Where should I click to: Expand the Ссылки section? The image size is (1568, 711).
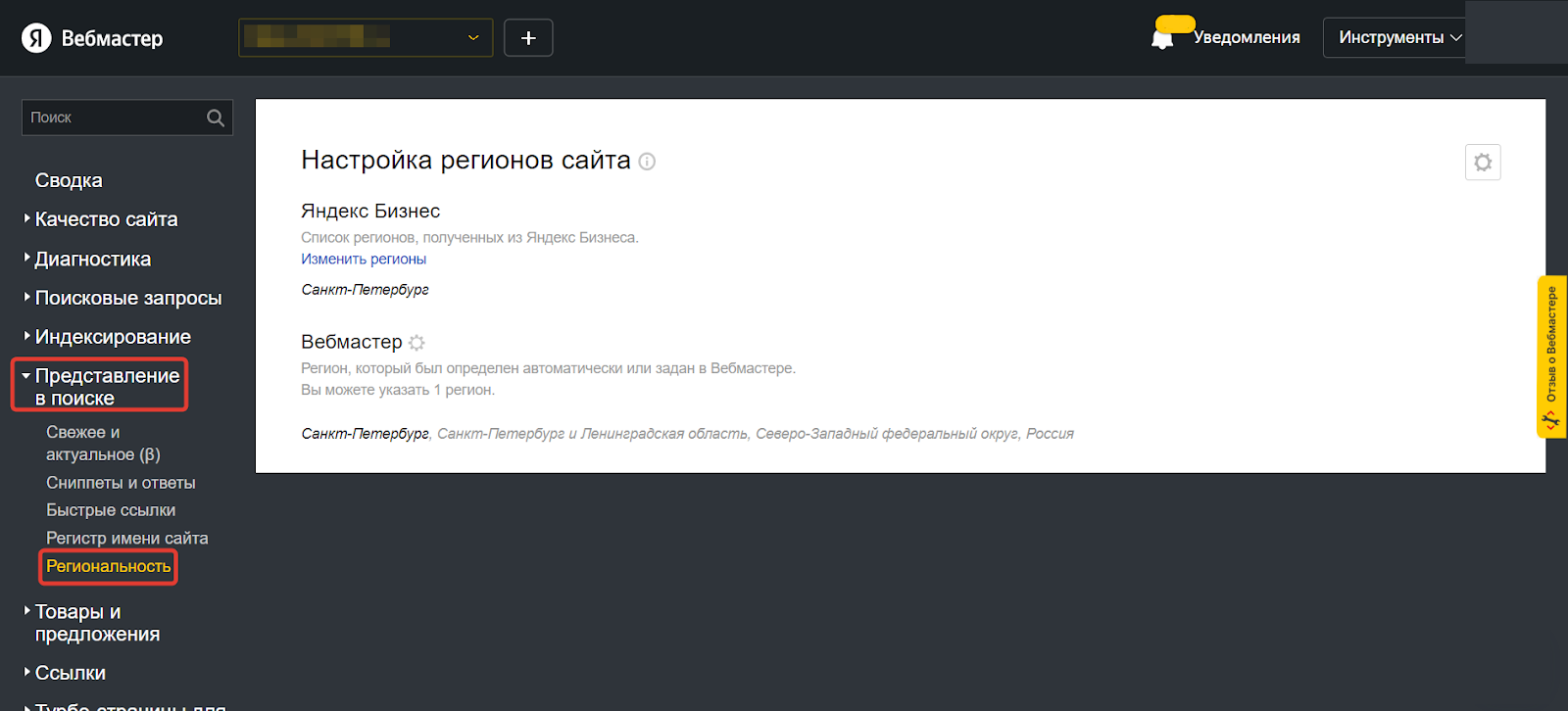(70, 673)
